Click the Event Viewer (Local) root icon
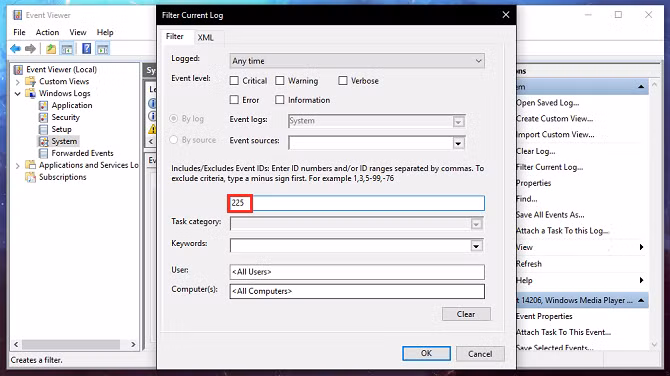This screenshot has height=376, width=670. pyautogui.click(x=18, y=69)
